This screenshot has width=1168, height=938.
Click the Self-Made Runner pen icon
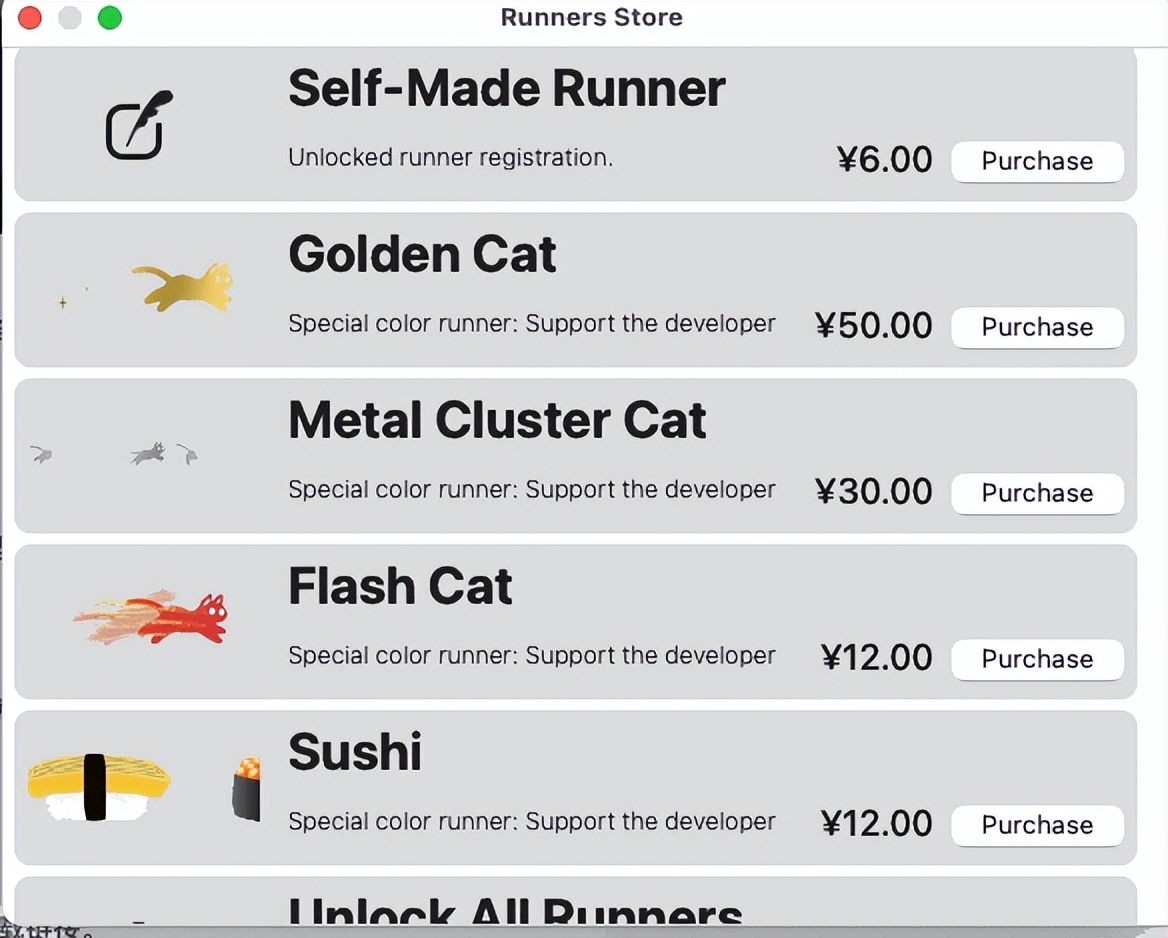pyautogui.click(x=139, y=126)
